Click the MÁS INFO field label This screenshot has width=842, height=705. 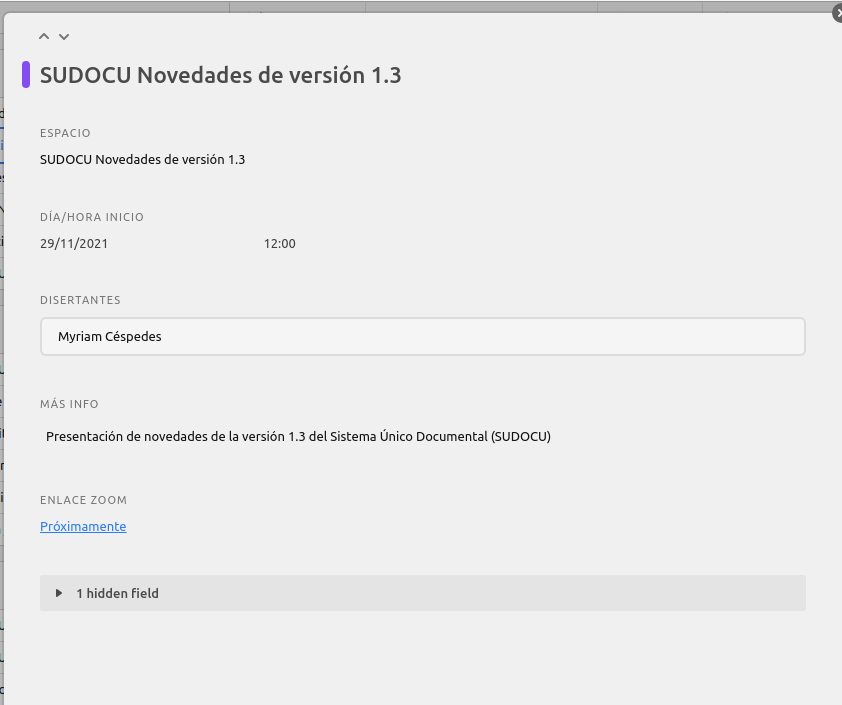click(x=69, y=404)
